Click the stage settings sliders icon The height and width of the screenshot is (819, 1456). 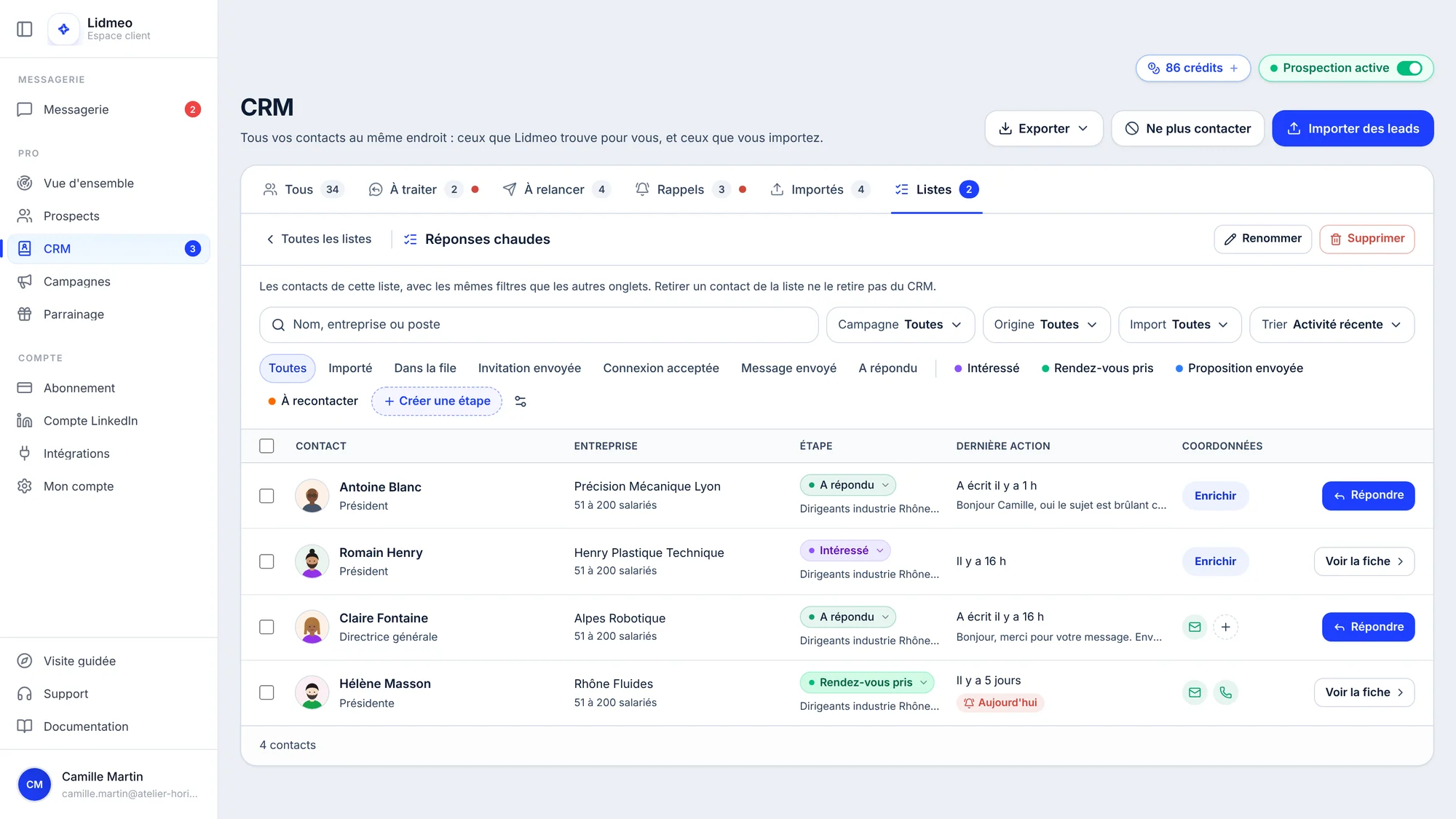click(x=521, y=401)
